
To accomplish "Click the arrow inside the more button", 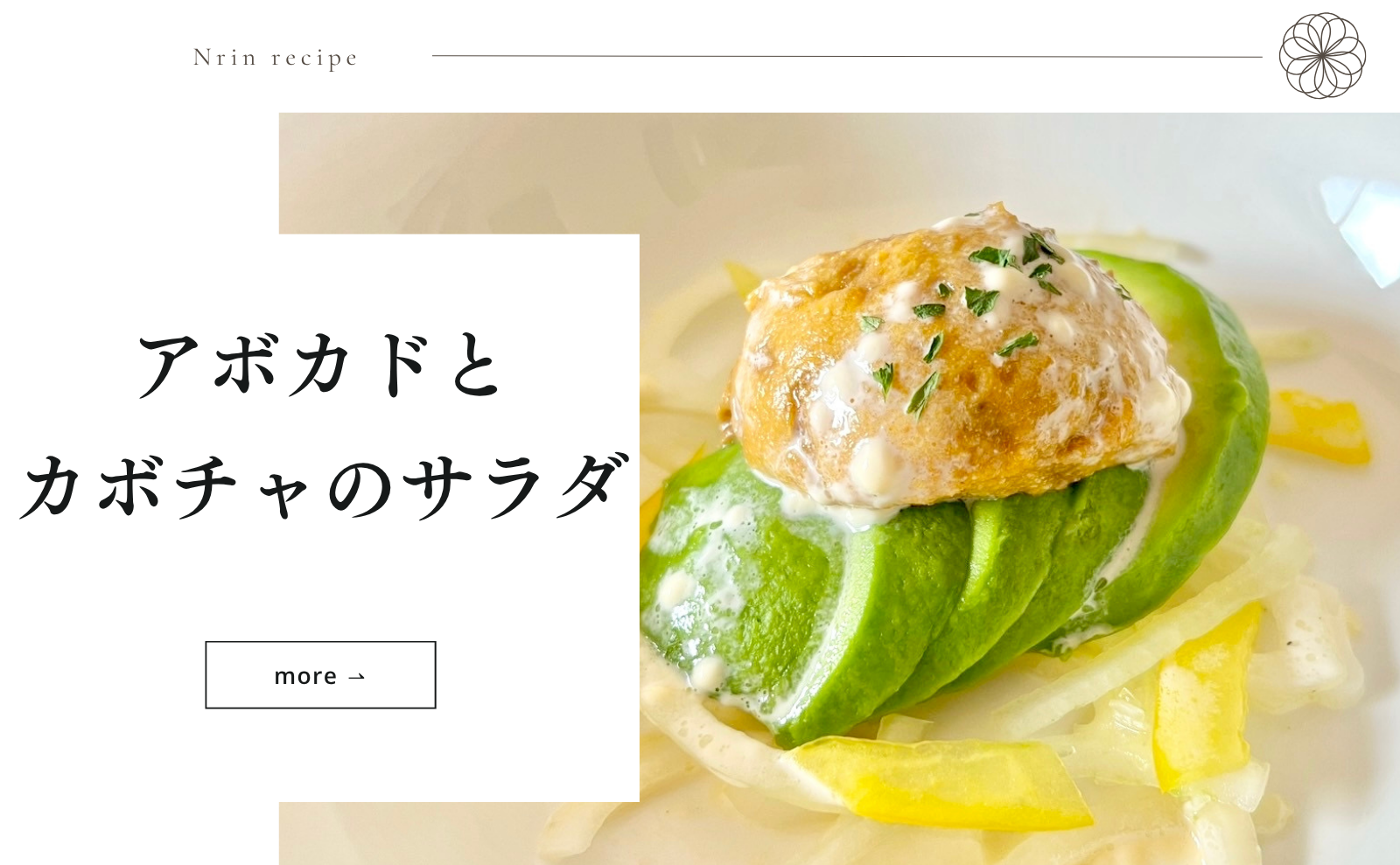I will pos(356,677).
